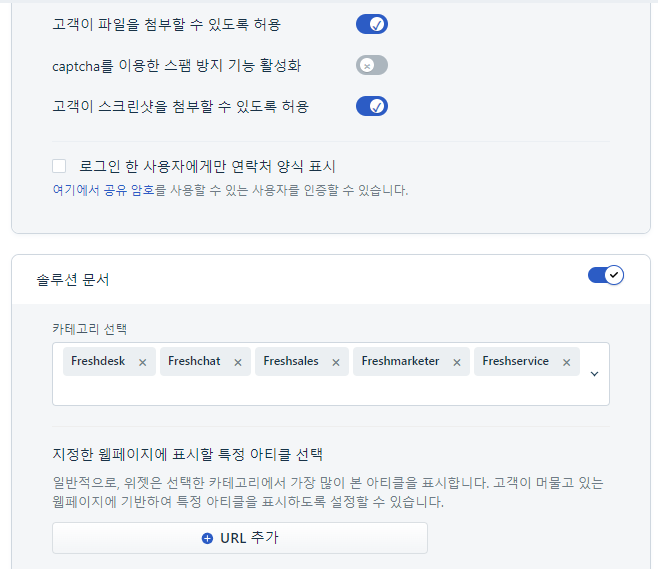Select the Freshchat tag label
Viewport: 658px width, 569px height.
[x=194, y=361]
